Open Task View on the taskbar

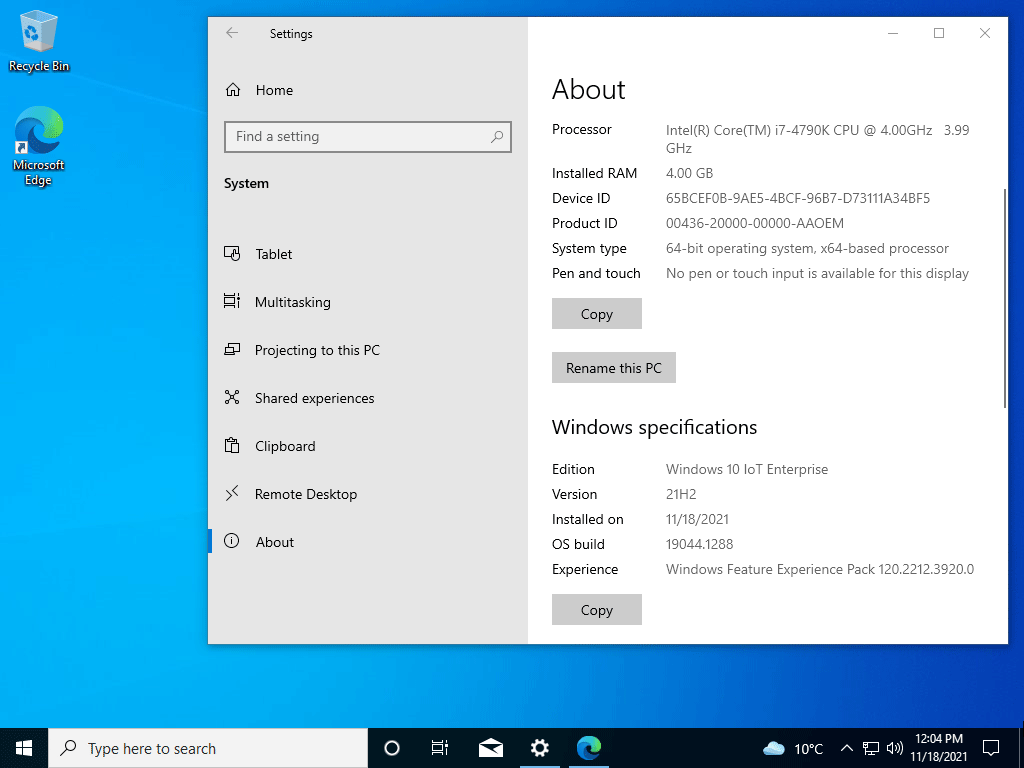point(440,748)
